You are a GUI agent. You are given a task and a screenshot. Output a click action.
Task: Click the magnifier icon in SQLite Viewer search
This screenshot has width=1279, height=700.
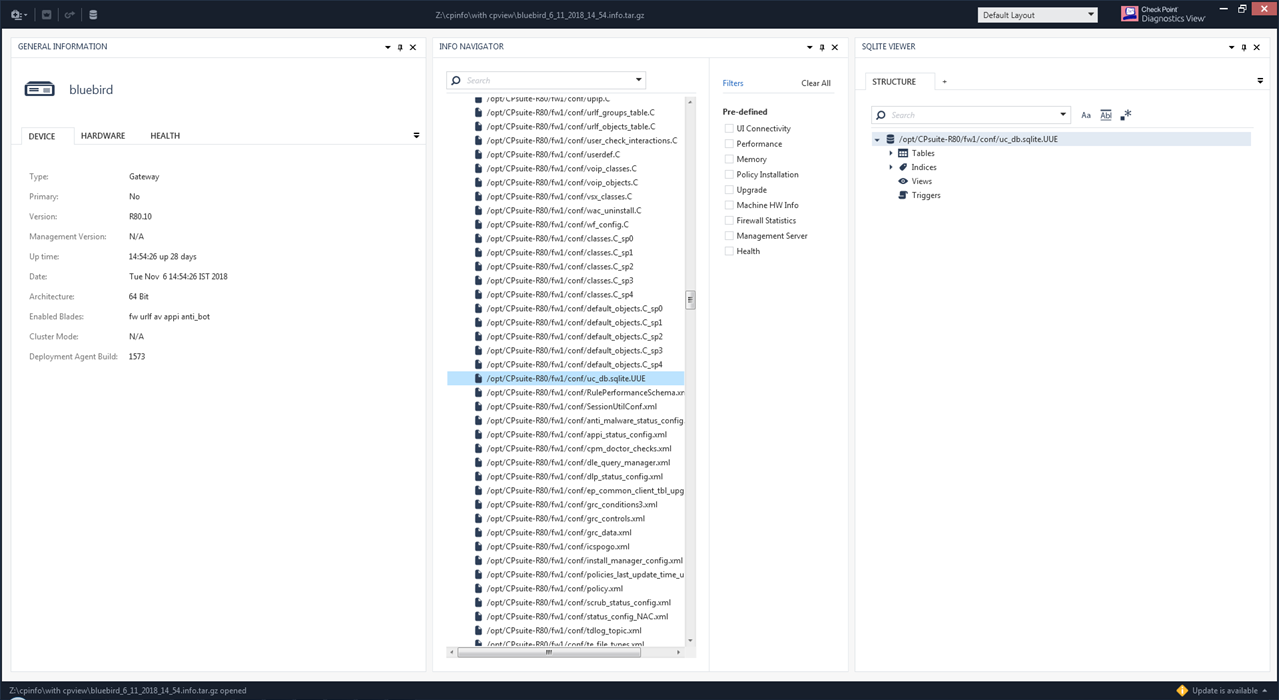pyautogui.click(x=882, y=115)
